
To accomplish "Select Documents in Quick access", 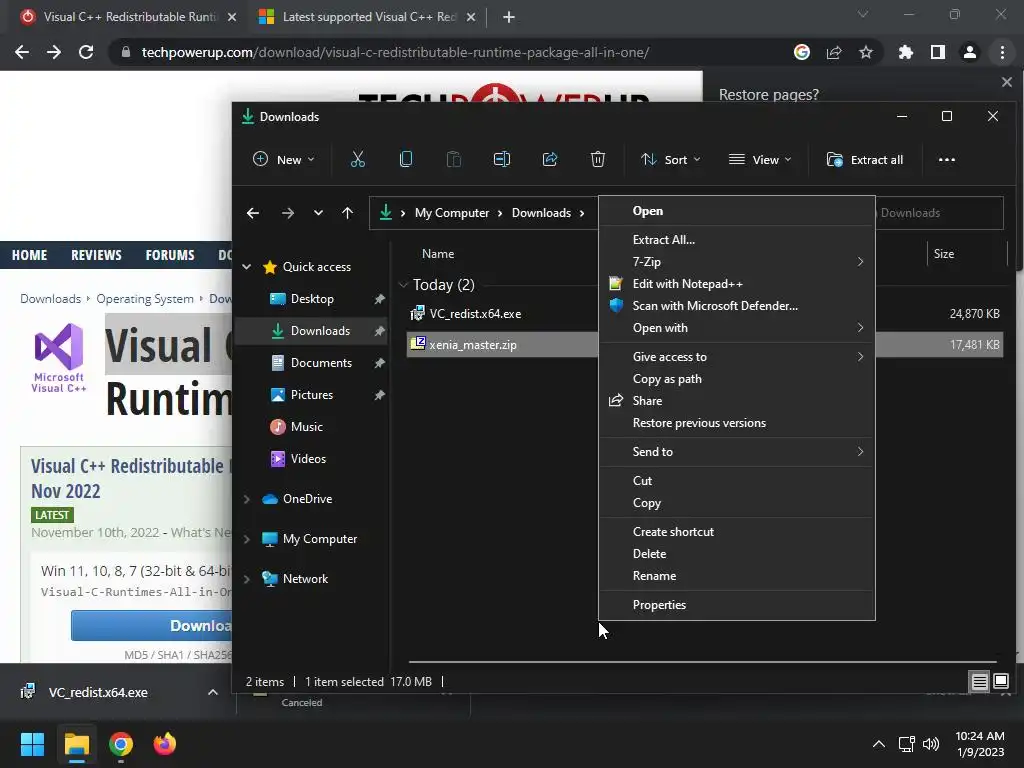I will [x=321, y=362].
